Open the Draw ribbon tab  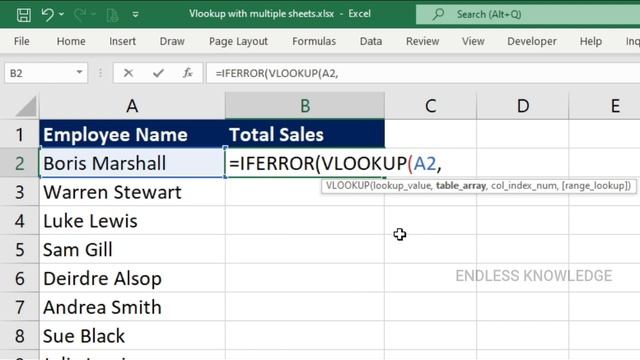172,41
